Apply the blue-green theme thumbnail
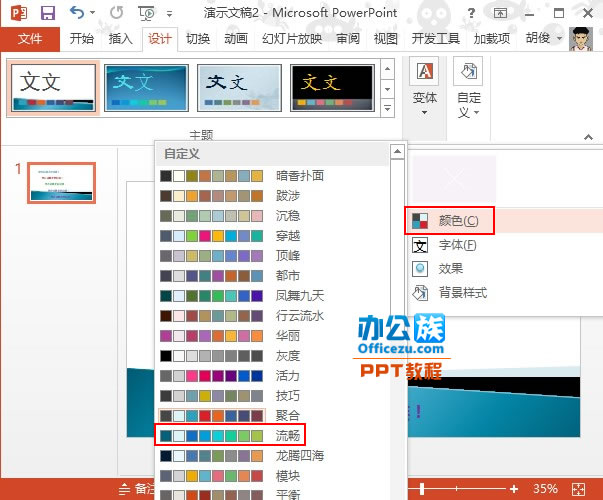The height and width of the screenshot is (500, 603). click(147, 88)
